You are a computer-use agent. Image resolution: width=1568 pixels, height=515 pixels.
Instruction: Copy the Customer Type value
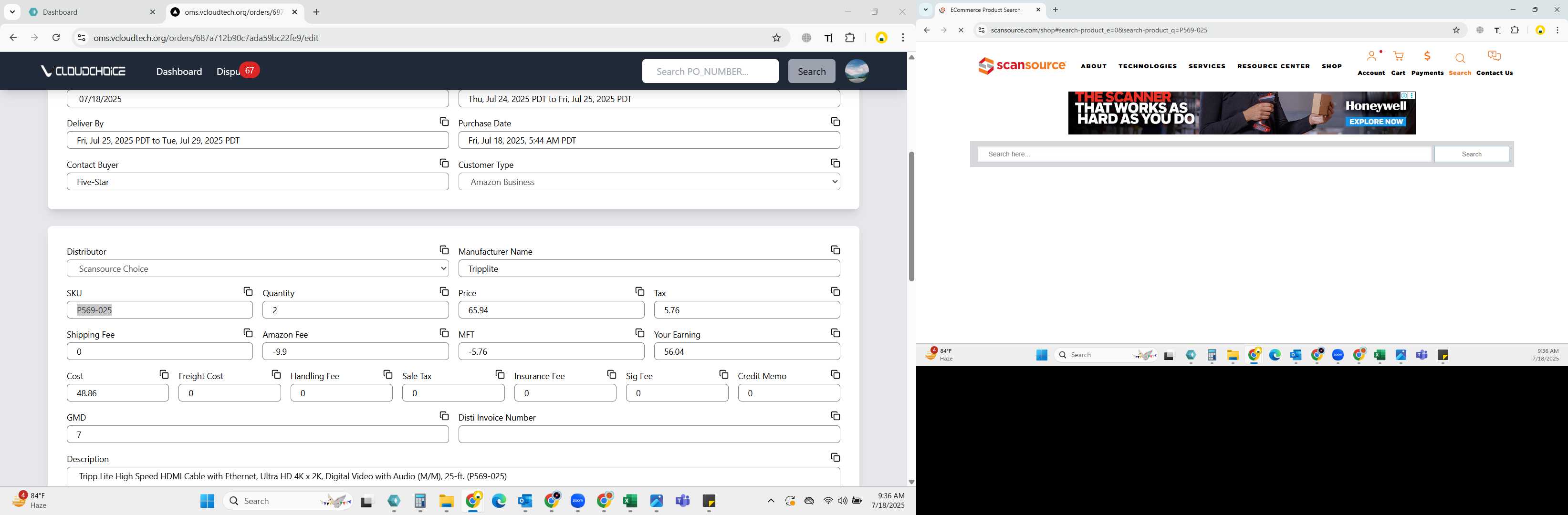coord(835,163)
